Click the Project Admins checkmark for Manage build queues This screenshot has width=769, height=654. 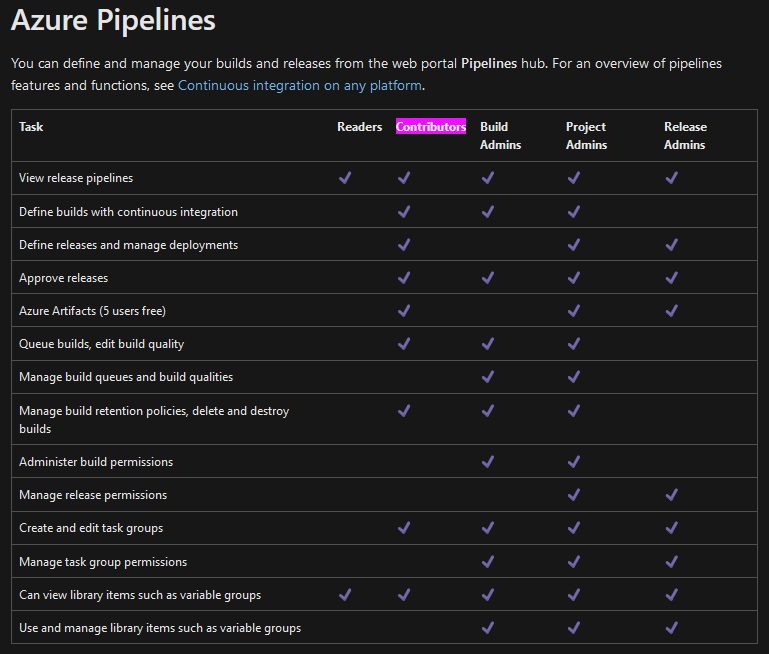point(574,377)
